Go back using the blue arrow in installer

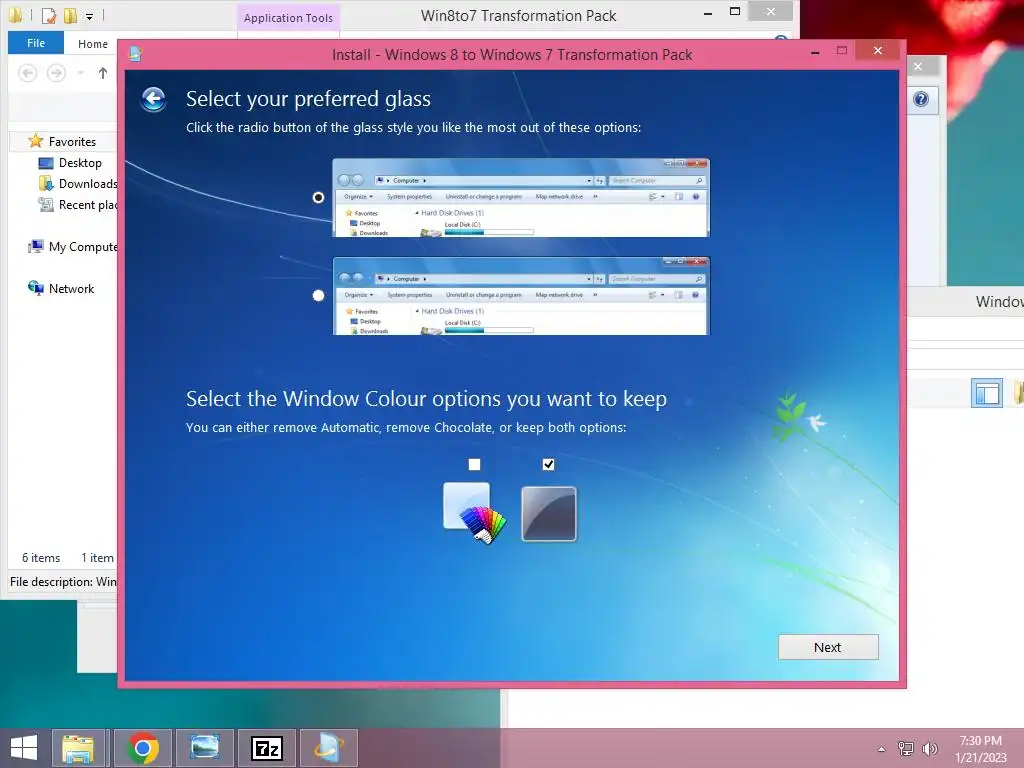click(x=153, y=99)
